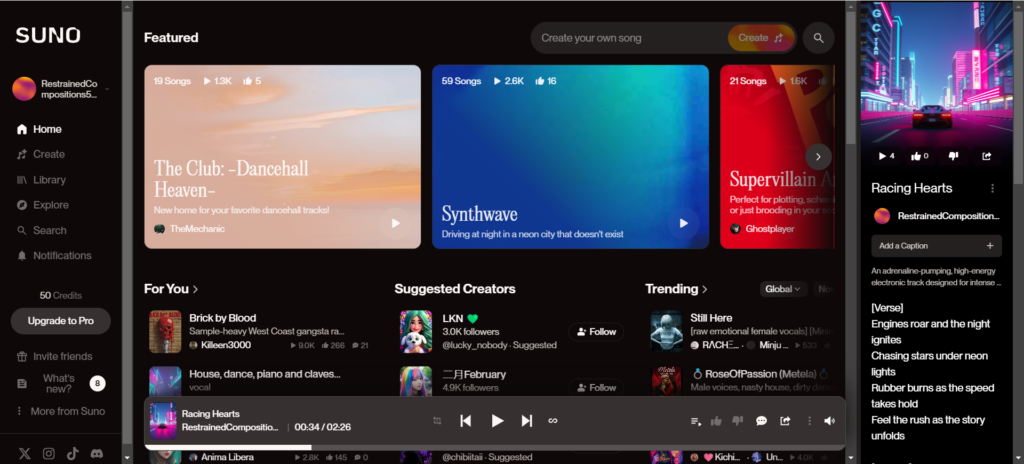The height and width of the screenshot is (464, 1024).
Task: Open Notifications from the sidebar
Action: [54, 256]
